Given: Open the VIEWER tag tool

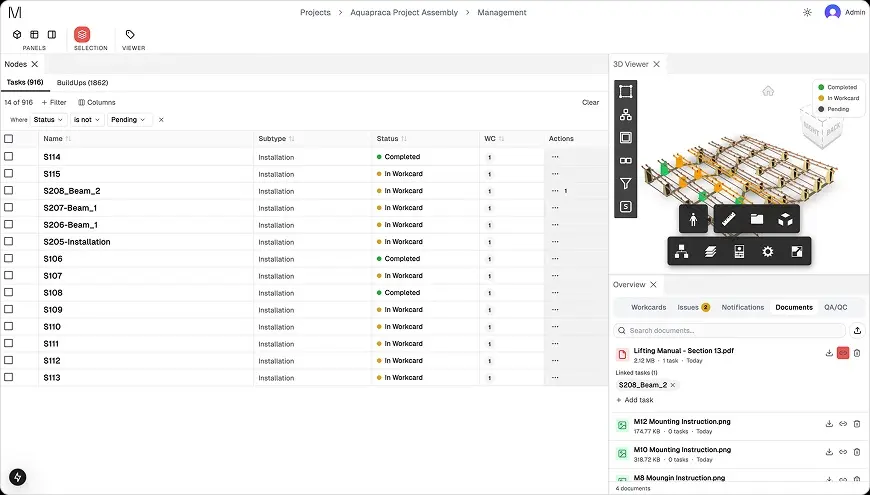Looking at the screenshot, I should [130, 34].
